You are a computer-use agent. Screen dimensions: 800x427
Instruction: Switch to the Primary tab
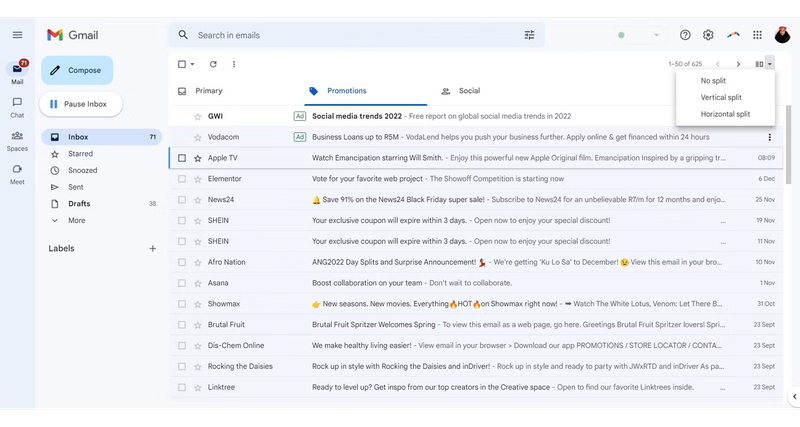(209, 91)
